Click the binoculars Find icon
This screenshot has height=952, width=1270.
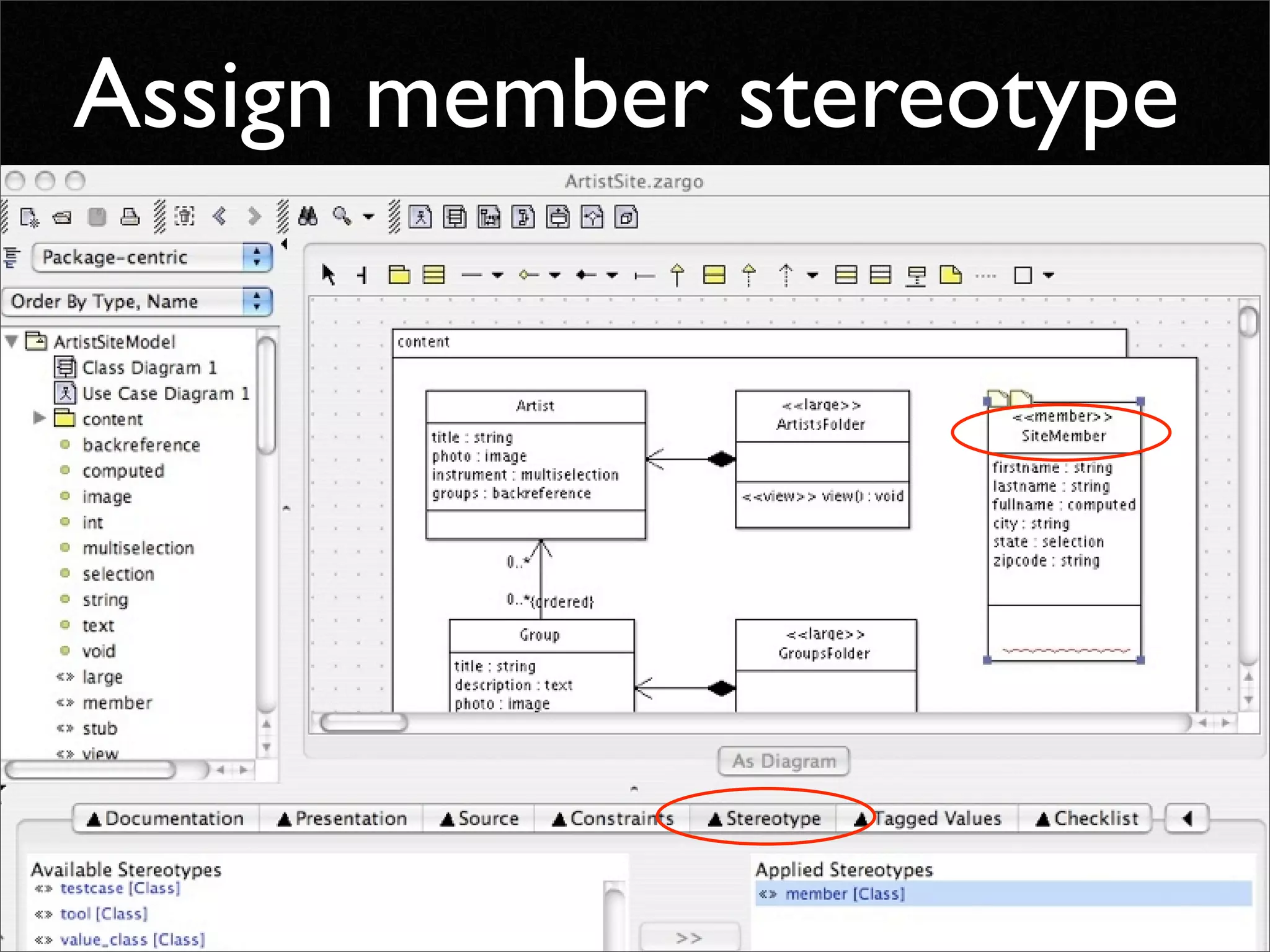click(308, 216)
